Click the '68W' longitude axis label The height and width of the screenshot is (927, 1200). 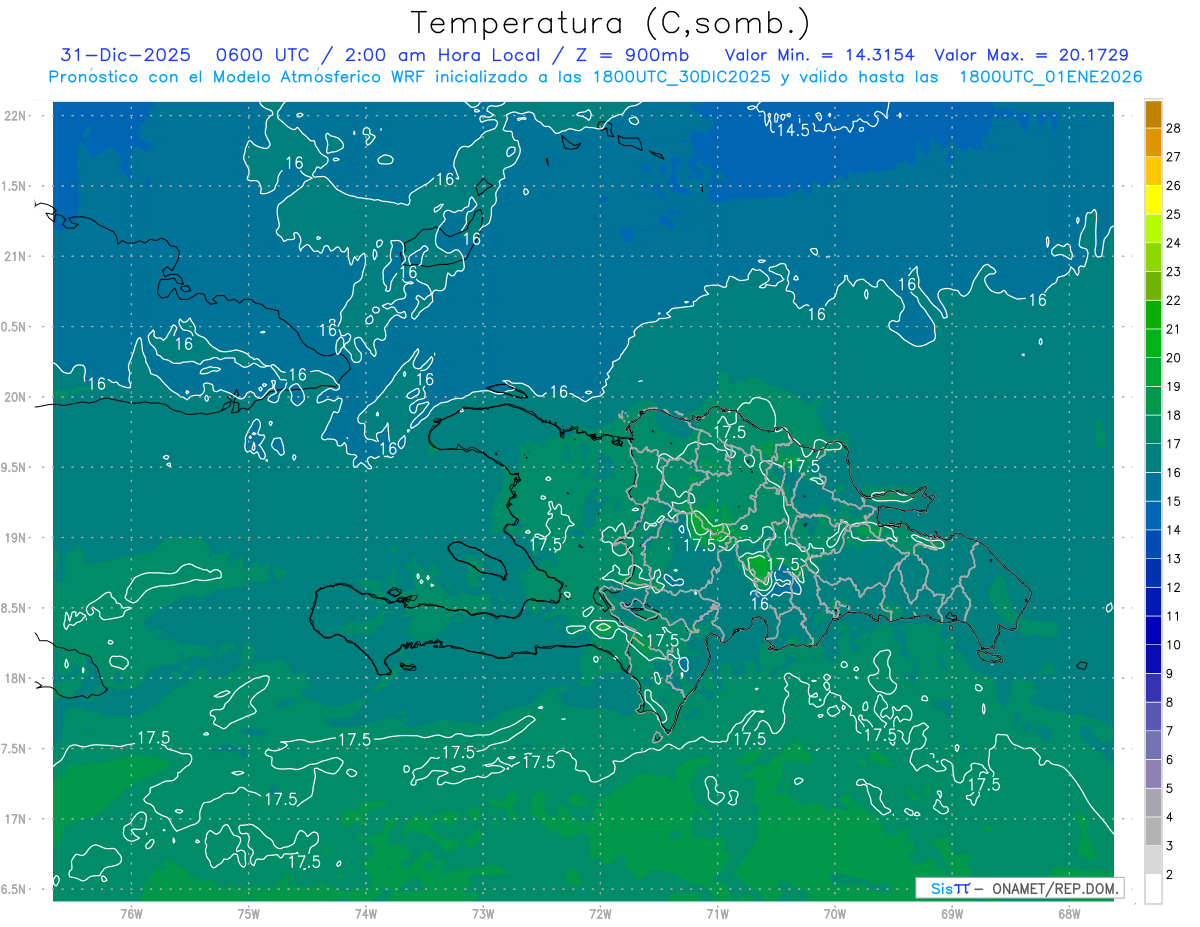1069,914
